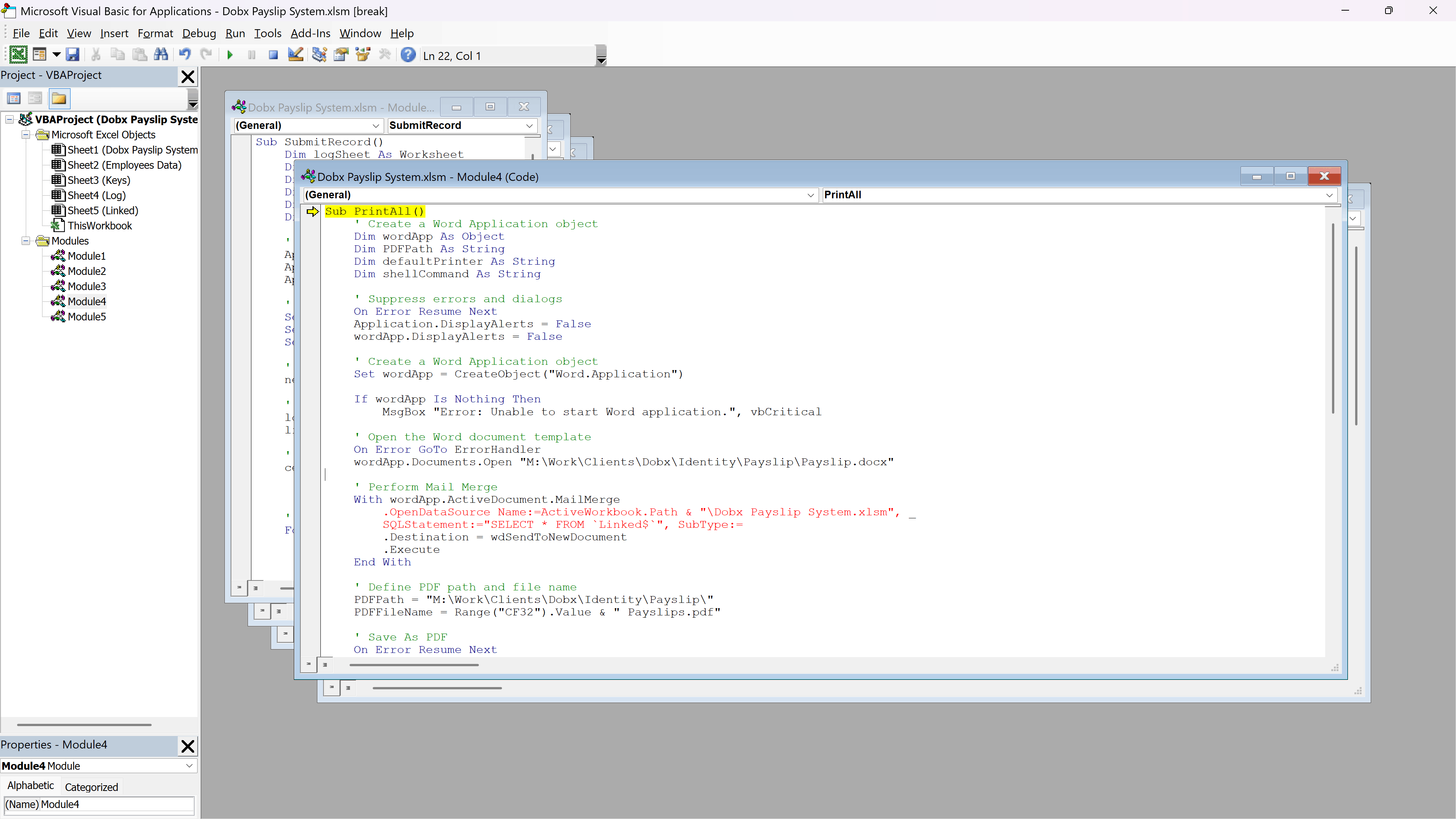Screen dimensions: 1456x819
Task: Open the Module4 Module properties dropdown
Action: (189, 766)
